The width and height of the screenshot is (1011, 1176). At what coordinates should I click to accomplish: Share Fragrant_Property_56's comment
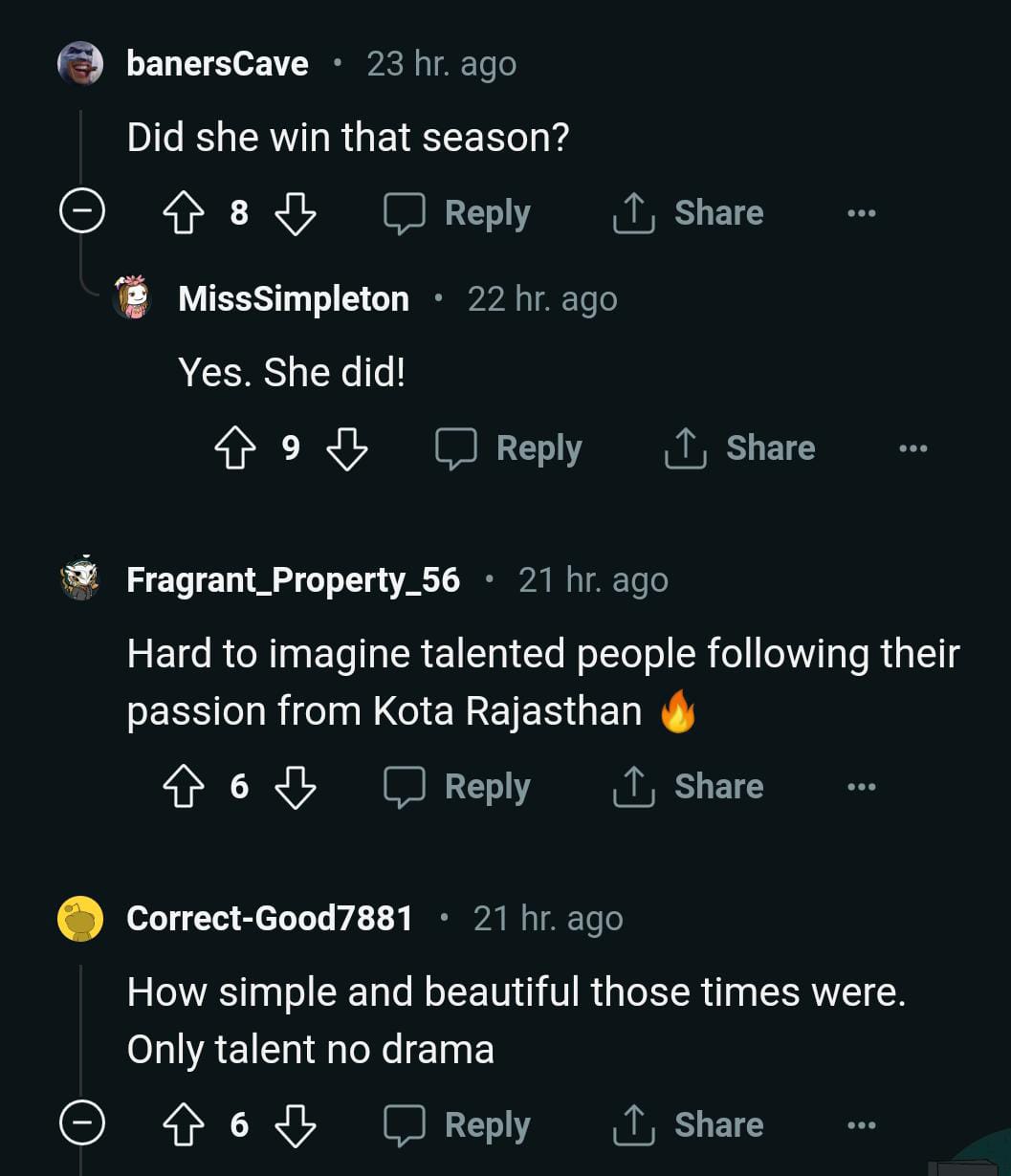click(689, 787)
